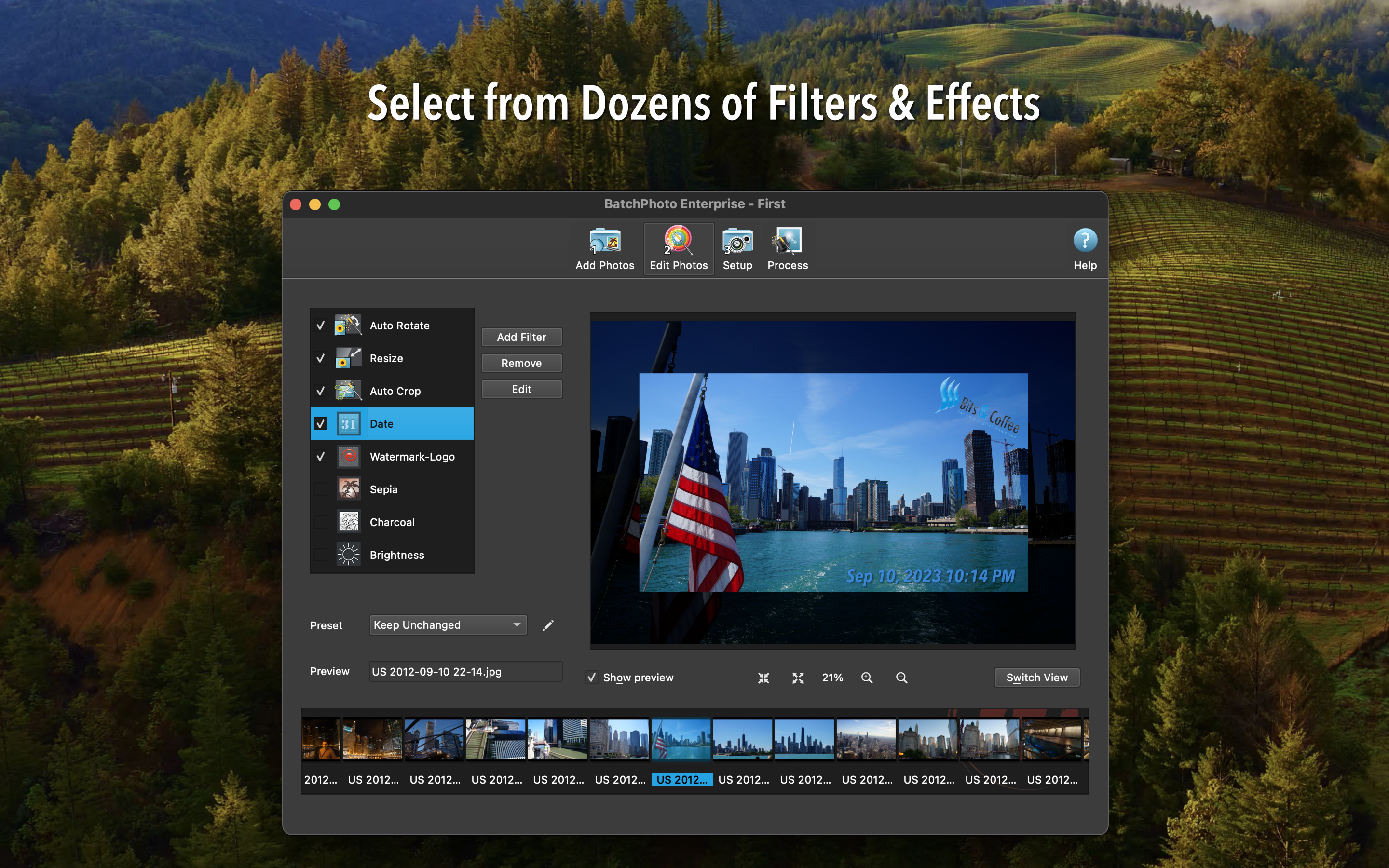Select the Watermark-Logo filter in list
The image size is (1389, 868).
(411, 457)
